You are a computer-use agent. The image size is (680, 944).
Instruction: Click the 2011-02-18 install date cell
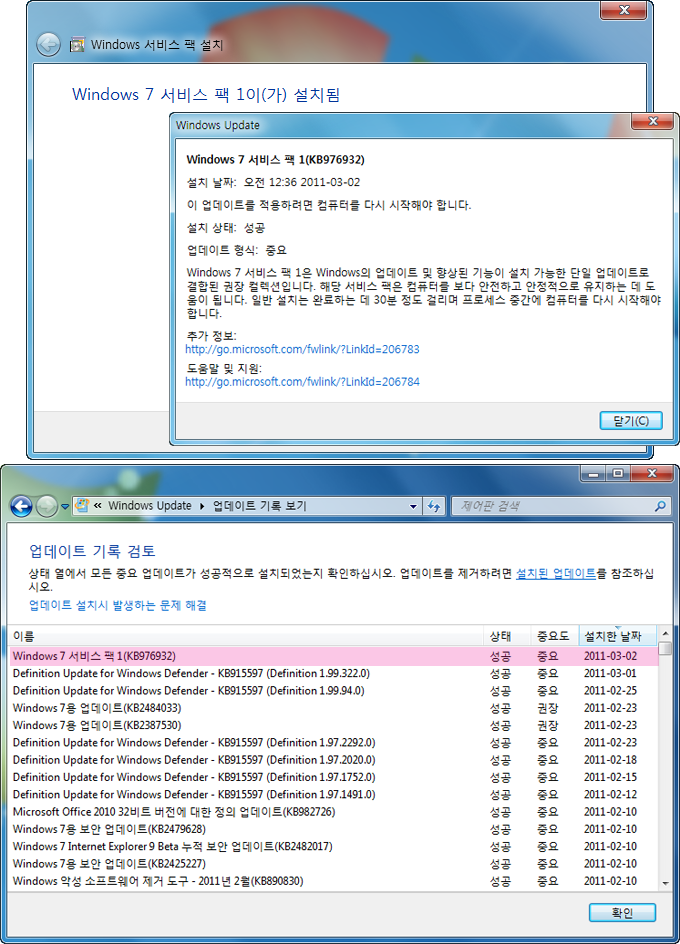tap(610, 760)
